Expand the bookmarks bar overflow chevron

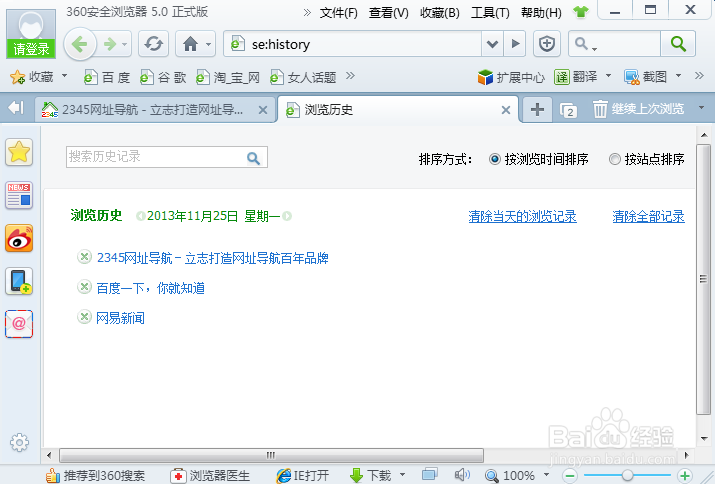[350, 76]
